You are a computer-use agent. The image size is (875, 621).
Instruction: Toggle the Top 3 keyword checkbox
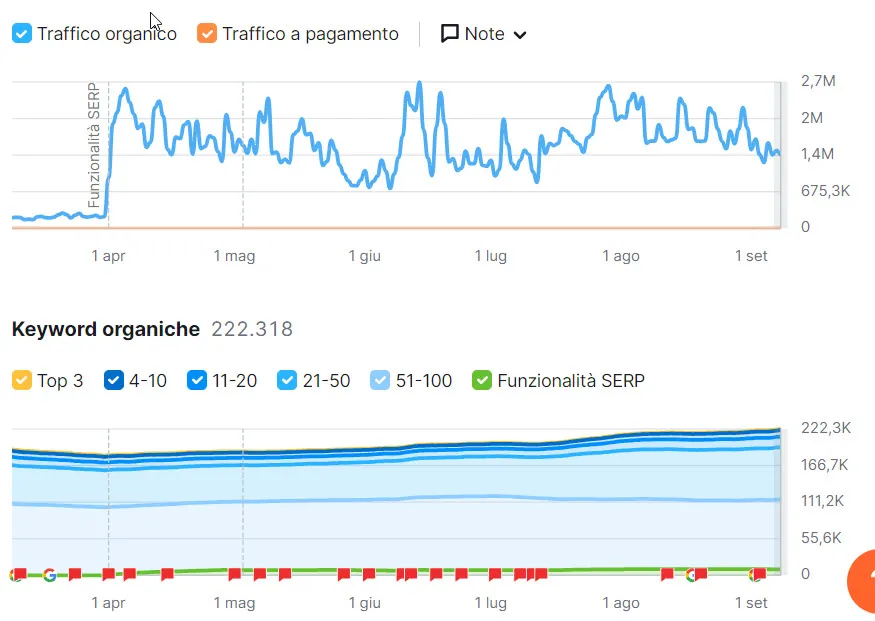(x=22, y=381)
